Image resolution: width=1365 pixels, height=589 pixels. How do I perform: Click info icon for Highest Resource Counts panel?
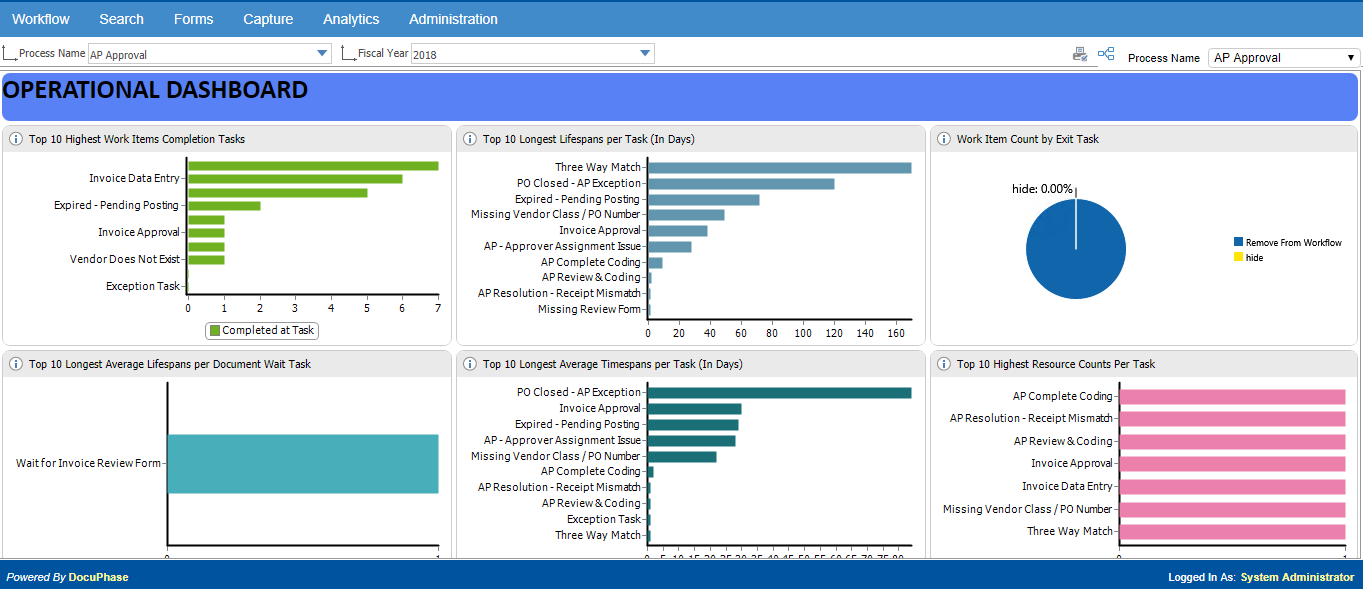(x=944, y=364)
